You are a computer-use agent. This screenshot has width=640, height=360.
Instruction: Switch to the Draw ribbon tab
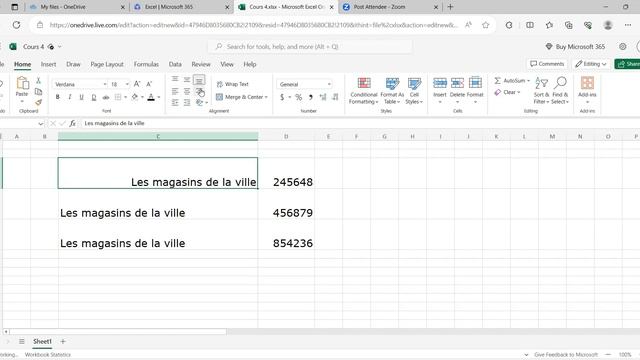coord(73,64)
